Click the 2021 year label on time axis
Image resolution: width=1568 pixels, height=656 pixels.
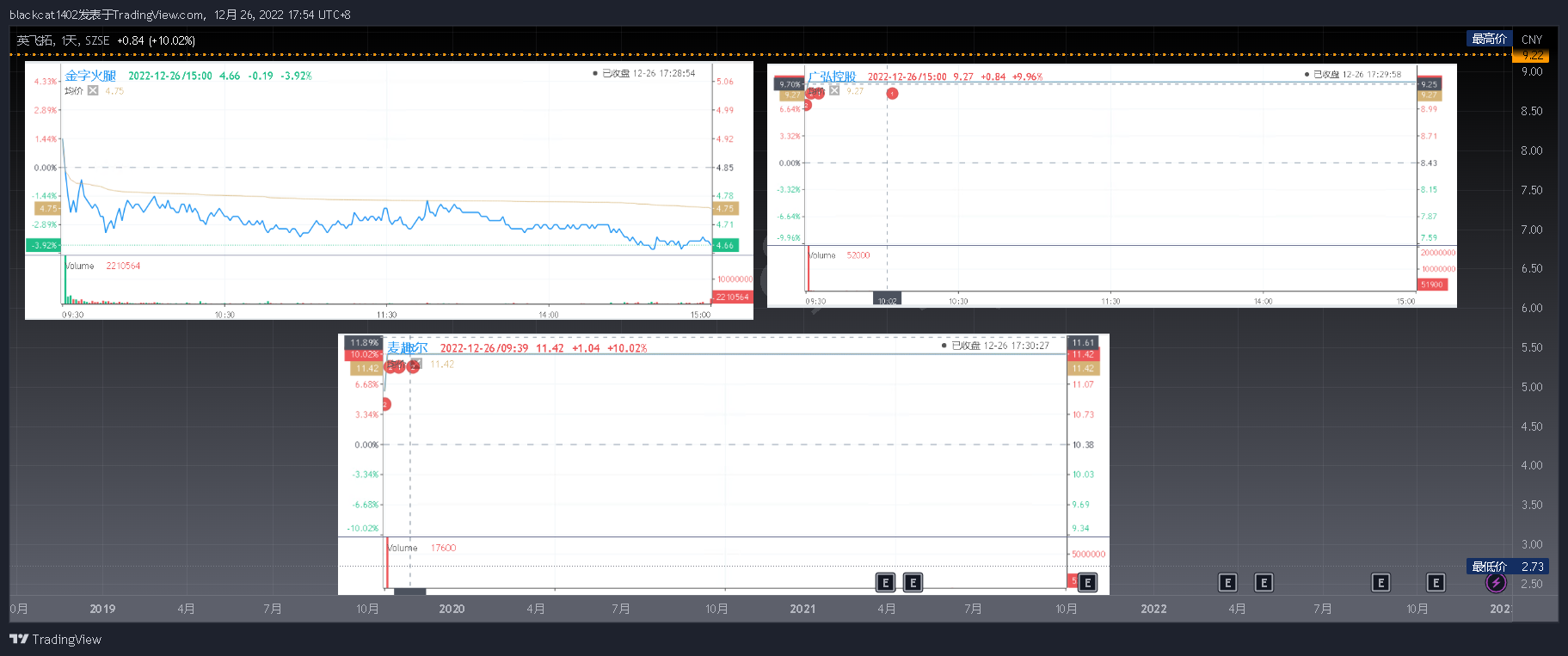coord(802,609)
